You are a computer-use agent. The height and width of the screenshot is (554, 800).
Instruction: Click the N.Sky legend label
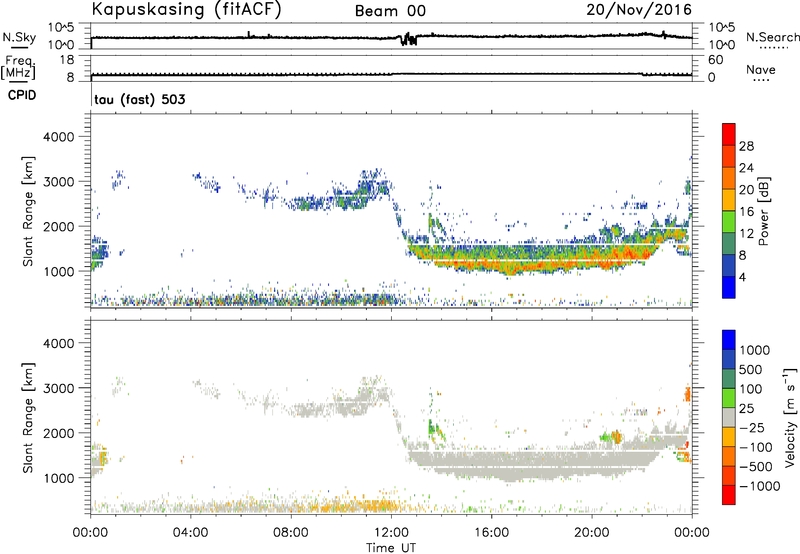[19, 37]
